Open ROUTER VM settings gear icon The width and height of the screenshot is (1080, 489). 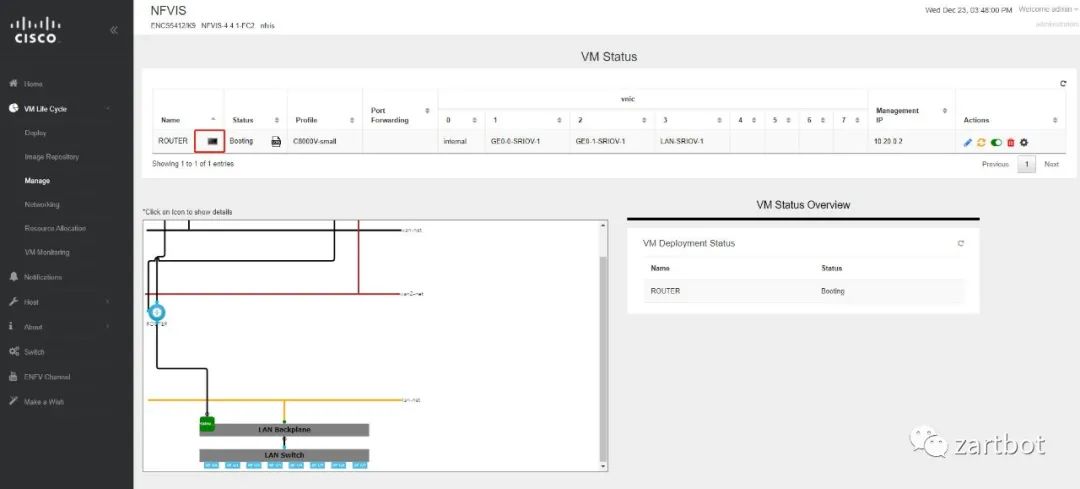coord(1024,143)
